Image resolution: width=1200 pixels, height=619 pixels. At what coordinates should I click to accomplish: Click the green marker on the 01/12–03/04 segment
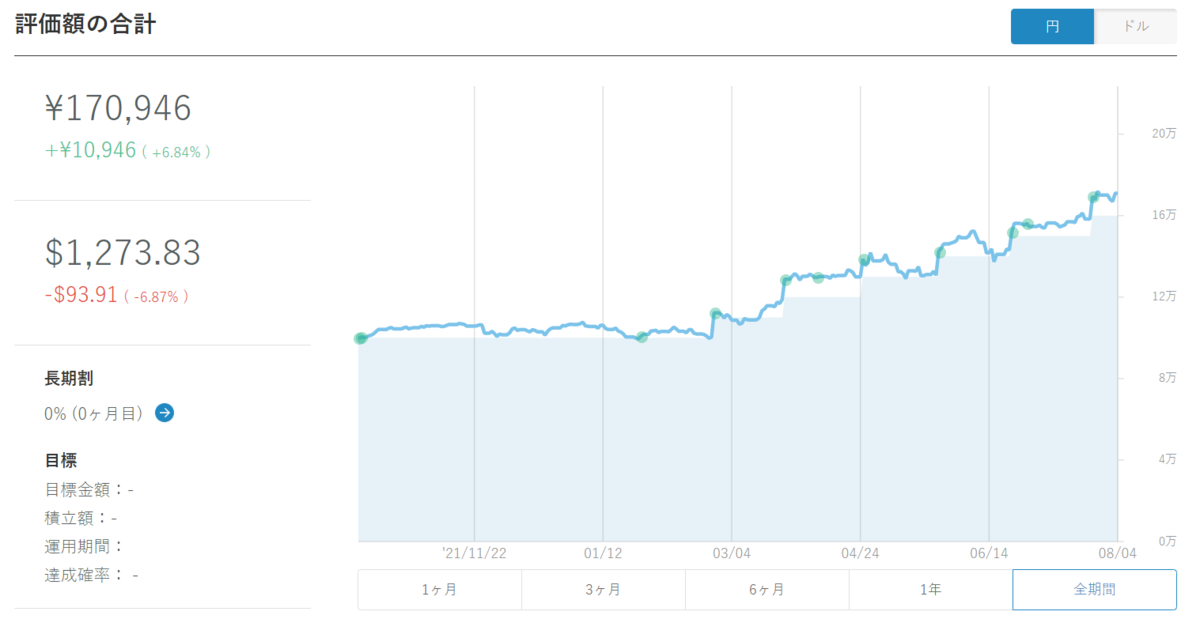[642, 337]
